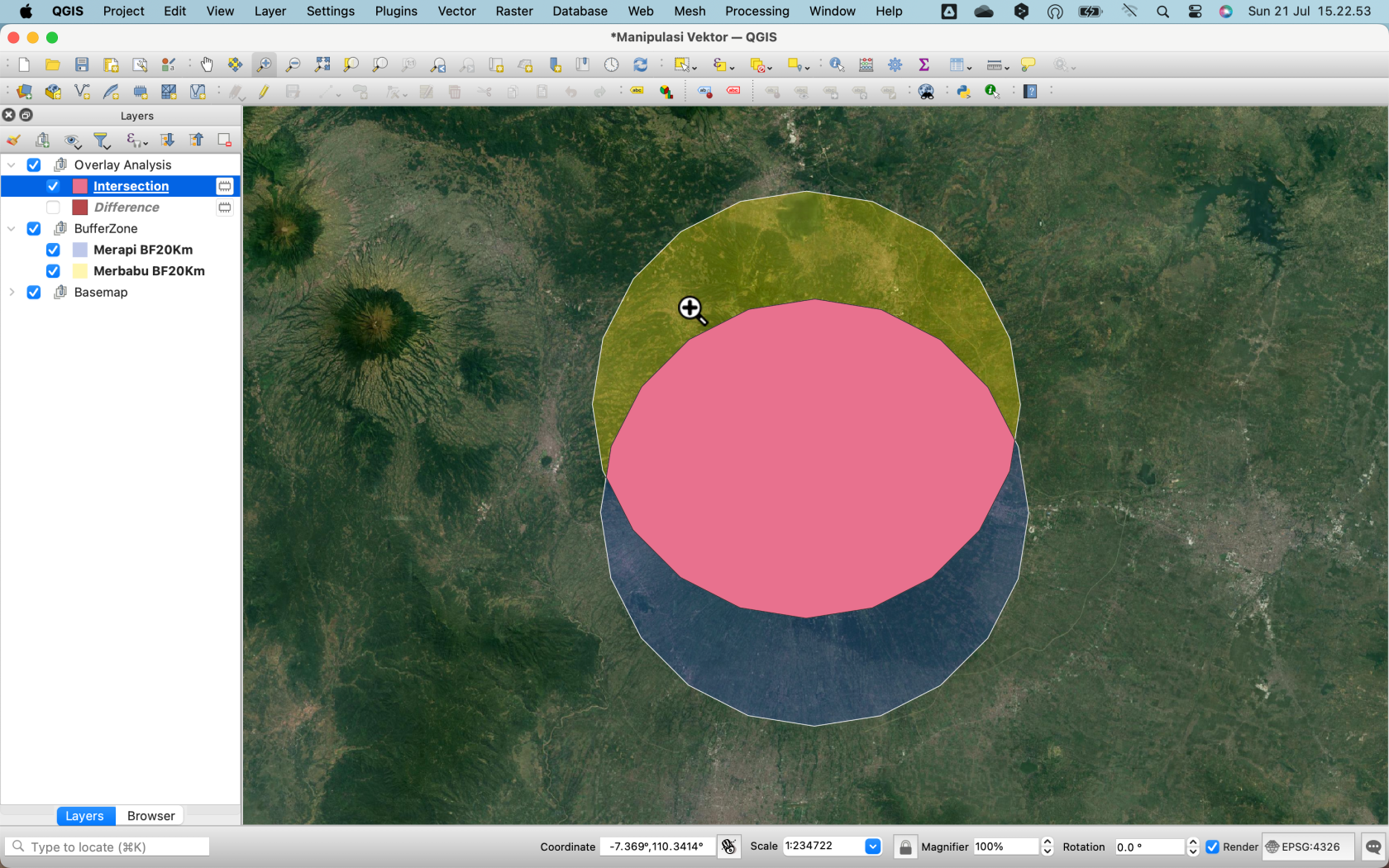The width and height of the screenshot is (1389, 868).
Task: Hide the Merbabu BF20Km layer
Action: click(x=53, y=271)
